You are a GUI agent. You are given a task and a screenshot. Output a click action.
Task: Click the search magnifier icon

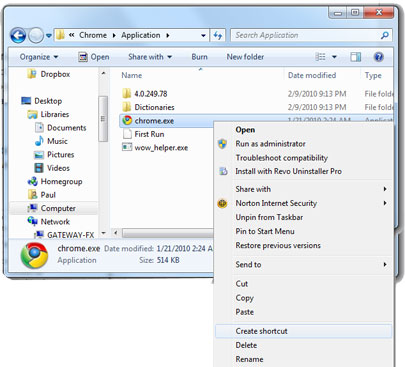tap(385, 35)
